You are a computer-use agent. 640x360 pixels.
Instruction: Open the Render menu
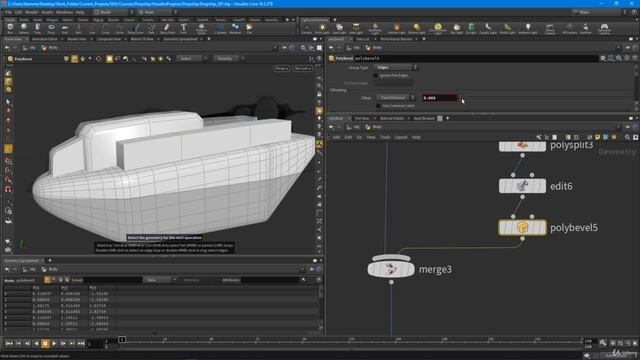31,12
